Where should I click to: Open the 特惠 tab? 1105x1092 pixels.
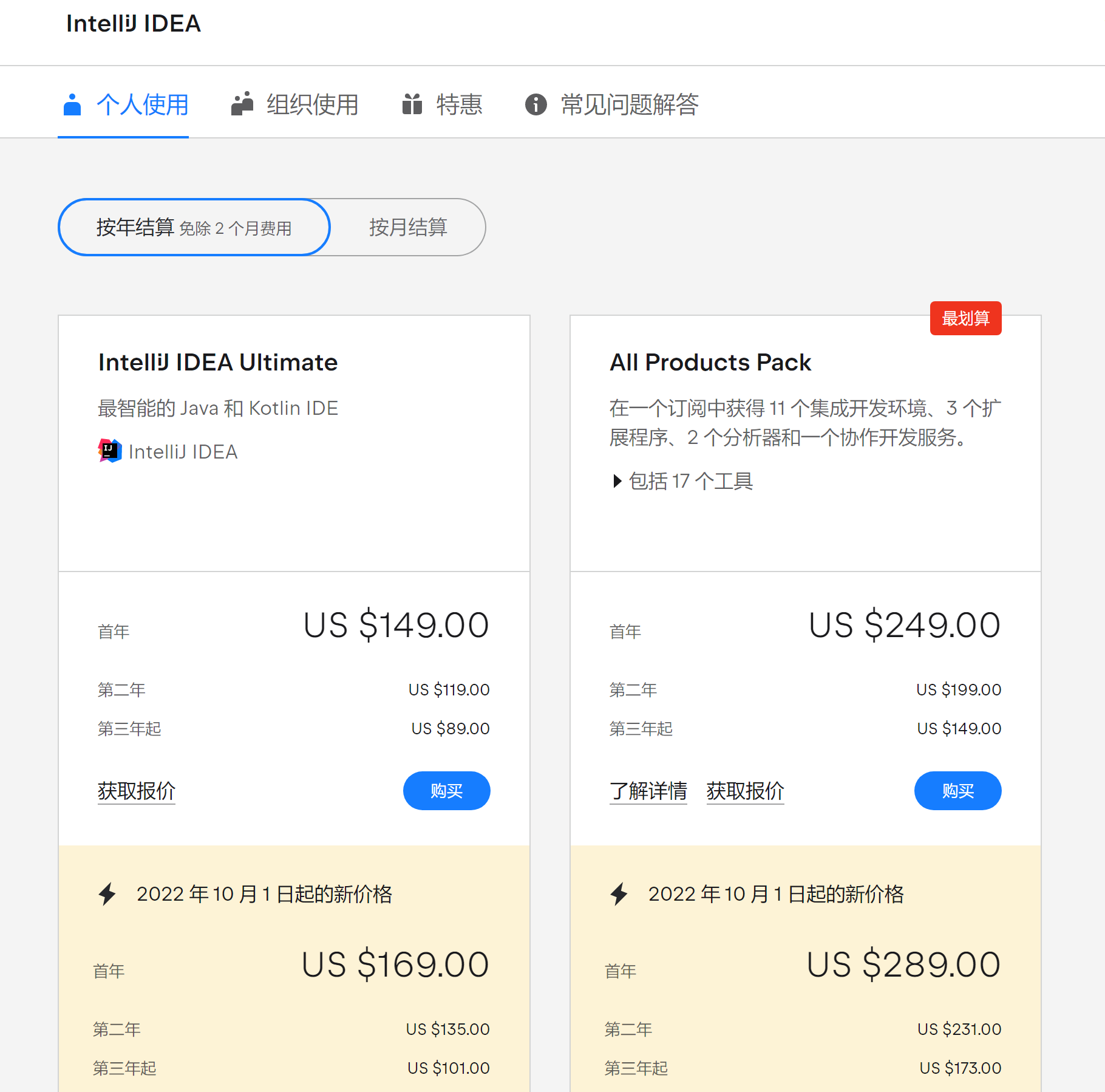[443, 104]
